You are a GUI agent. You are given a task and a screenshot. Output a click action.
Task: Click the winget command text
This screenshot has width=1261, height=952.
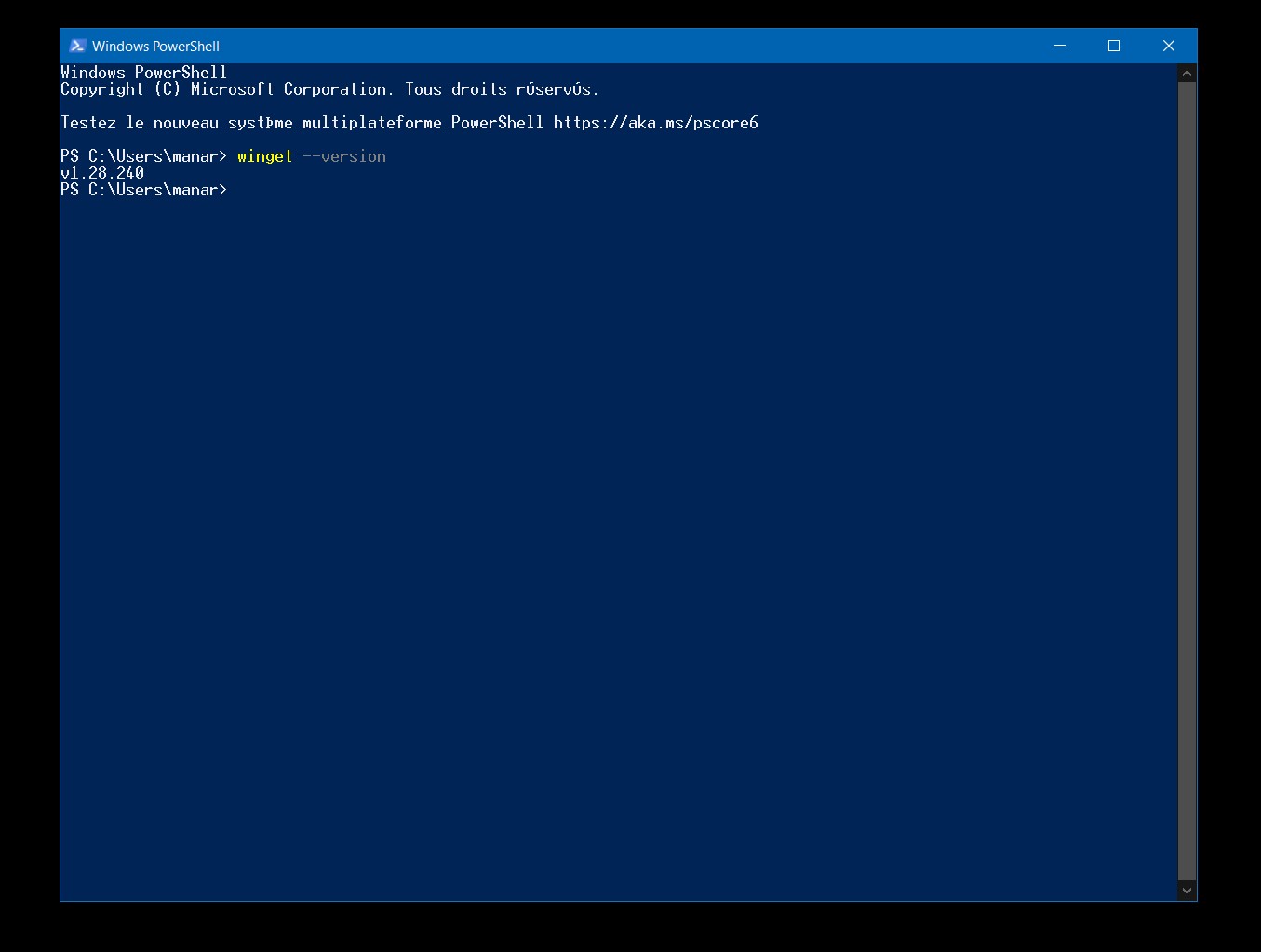click(x=265, y=156)
